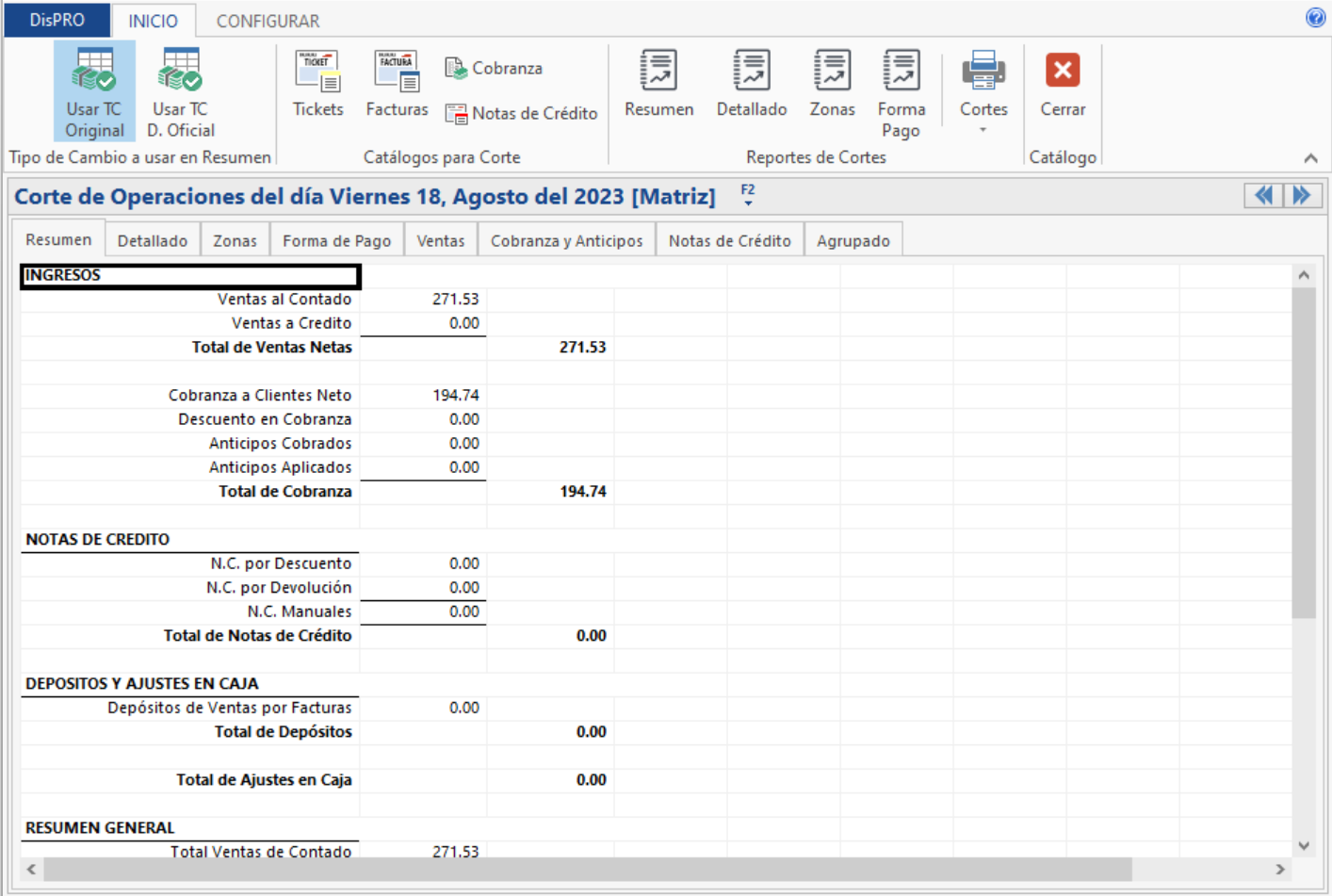Screen dimensions: 1332x896
Task: Open Notas de Crédito catalog in ribbon
Action: click(x=522, y=113)
